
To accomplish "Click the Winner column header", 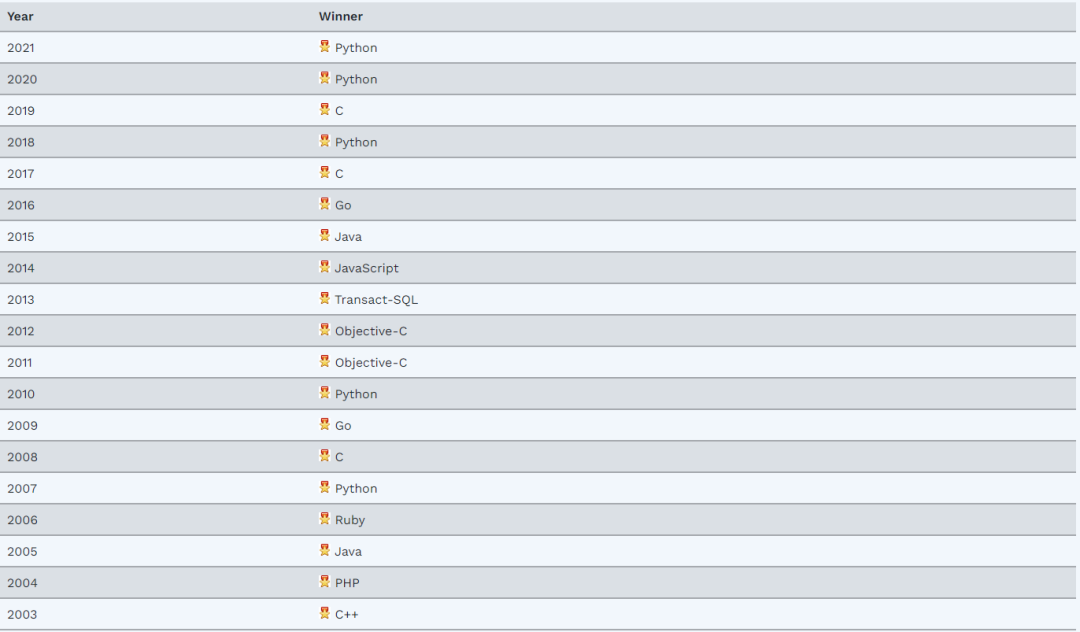I will tap(341, 16).
